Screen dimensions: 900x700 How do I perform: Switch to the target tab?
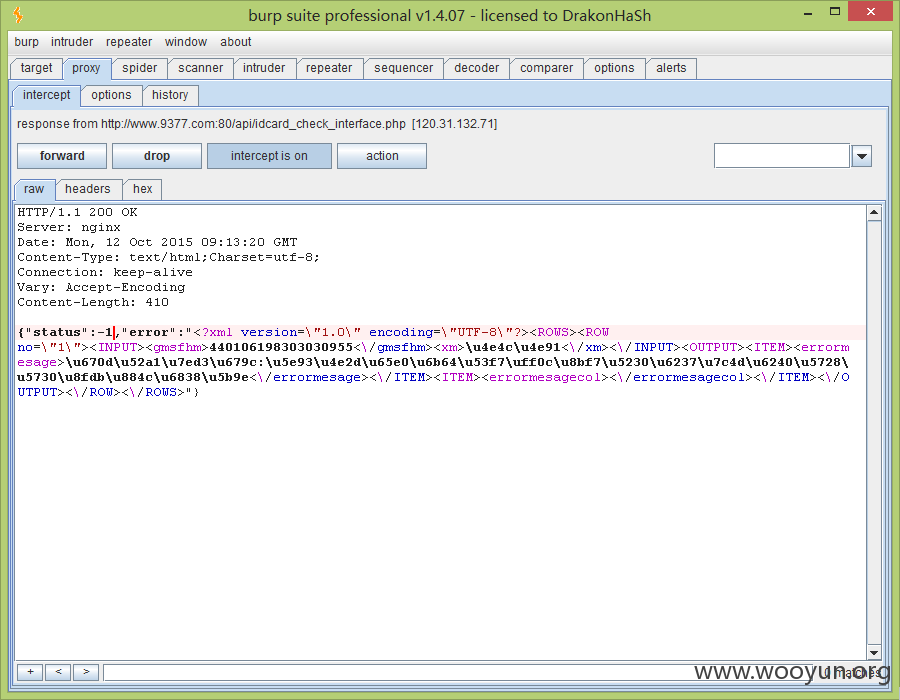tap(36, 68)
